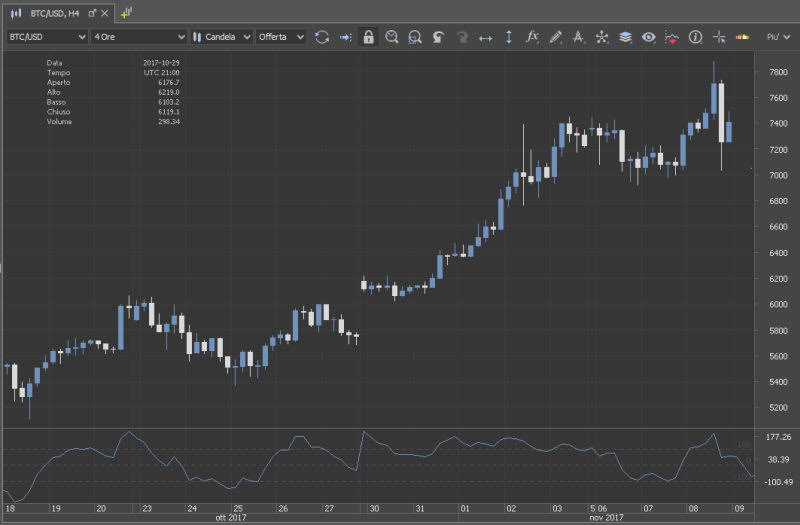Viewport: 800px width, 525px height.
Task: Toggle the eye visibility icon
Action: [x=649, y=37]
